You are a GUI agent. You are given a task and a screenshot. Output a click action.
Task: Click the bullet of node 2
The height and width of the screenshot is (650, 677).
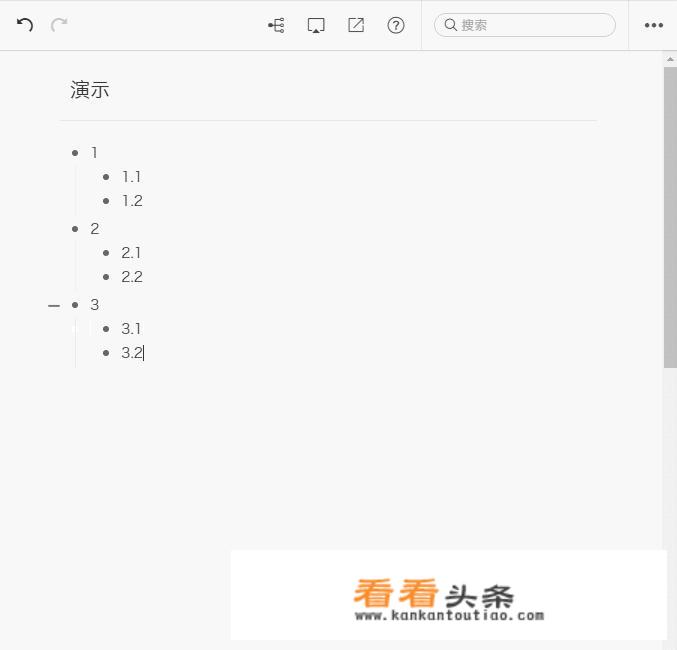75,229
